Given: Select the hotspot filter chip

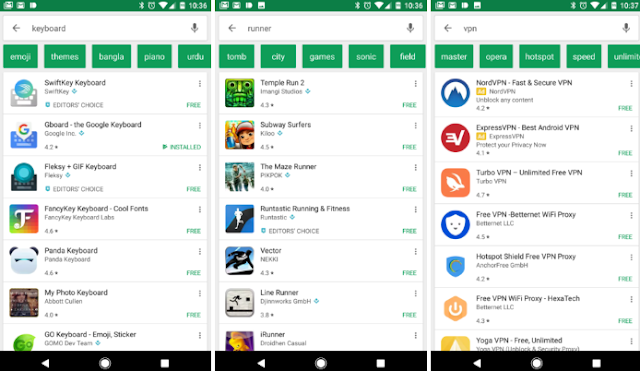Looking at the screenshot, I should (539, 56).
